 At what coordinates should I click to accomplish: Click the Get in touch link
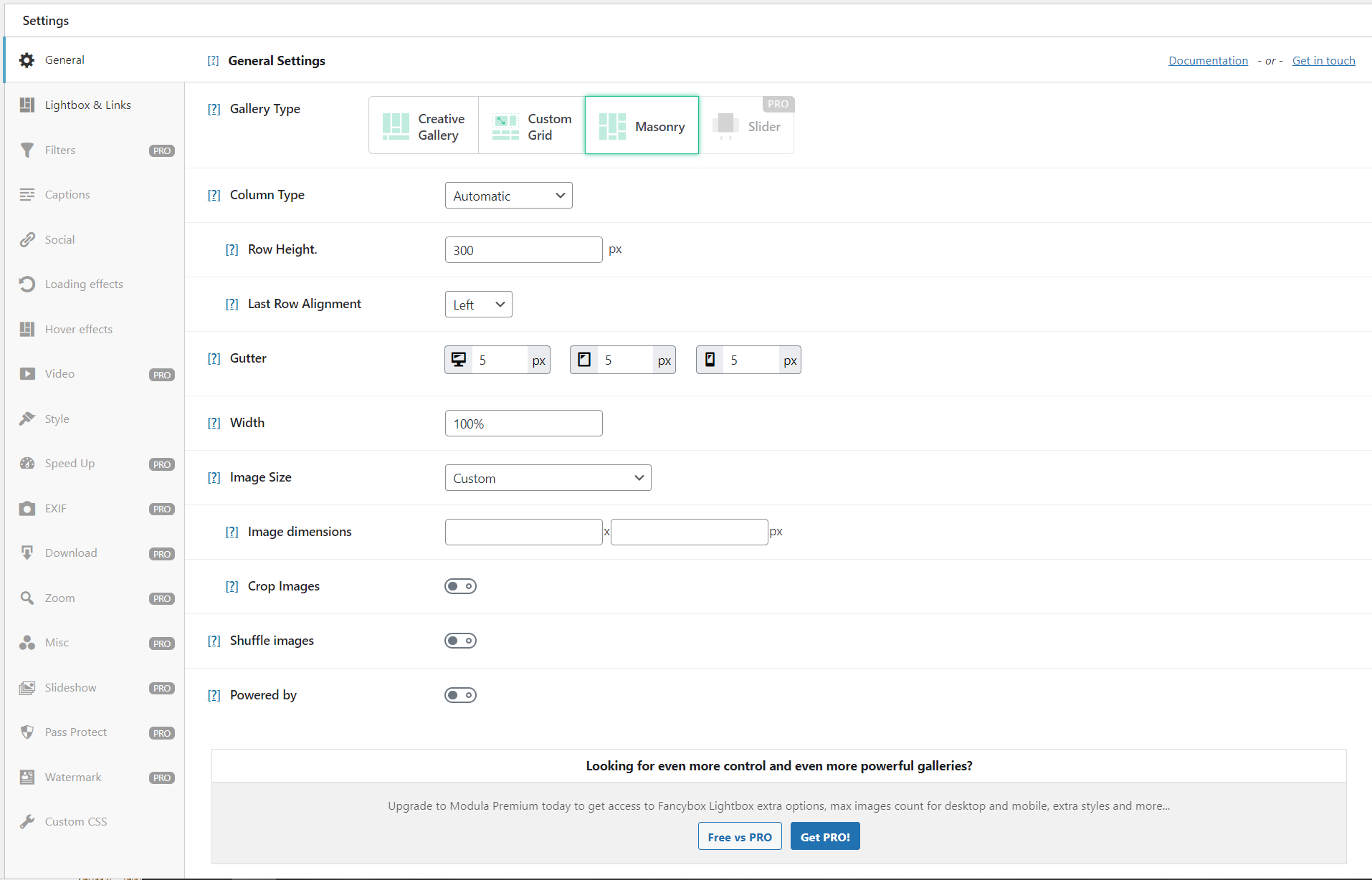1323,61
